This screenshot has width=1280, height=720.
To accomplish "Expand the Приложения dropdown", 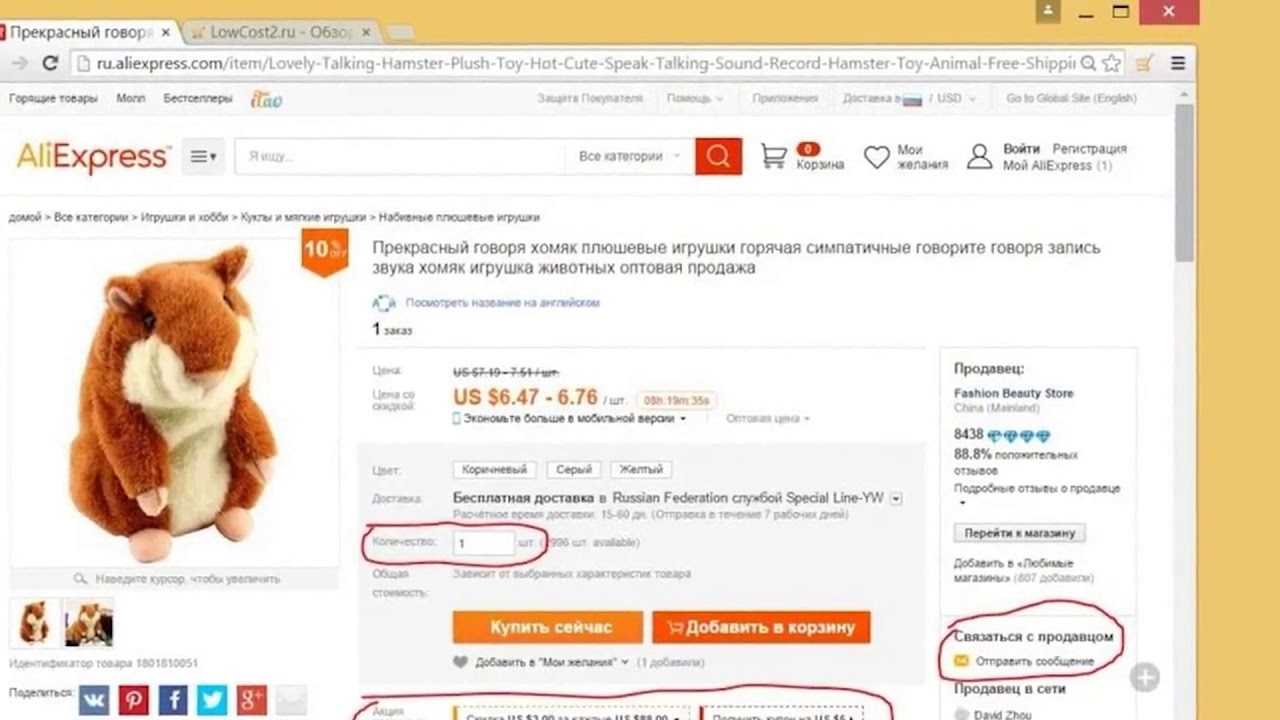I will 783,98.
